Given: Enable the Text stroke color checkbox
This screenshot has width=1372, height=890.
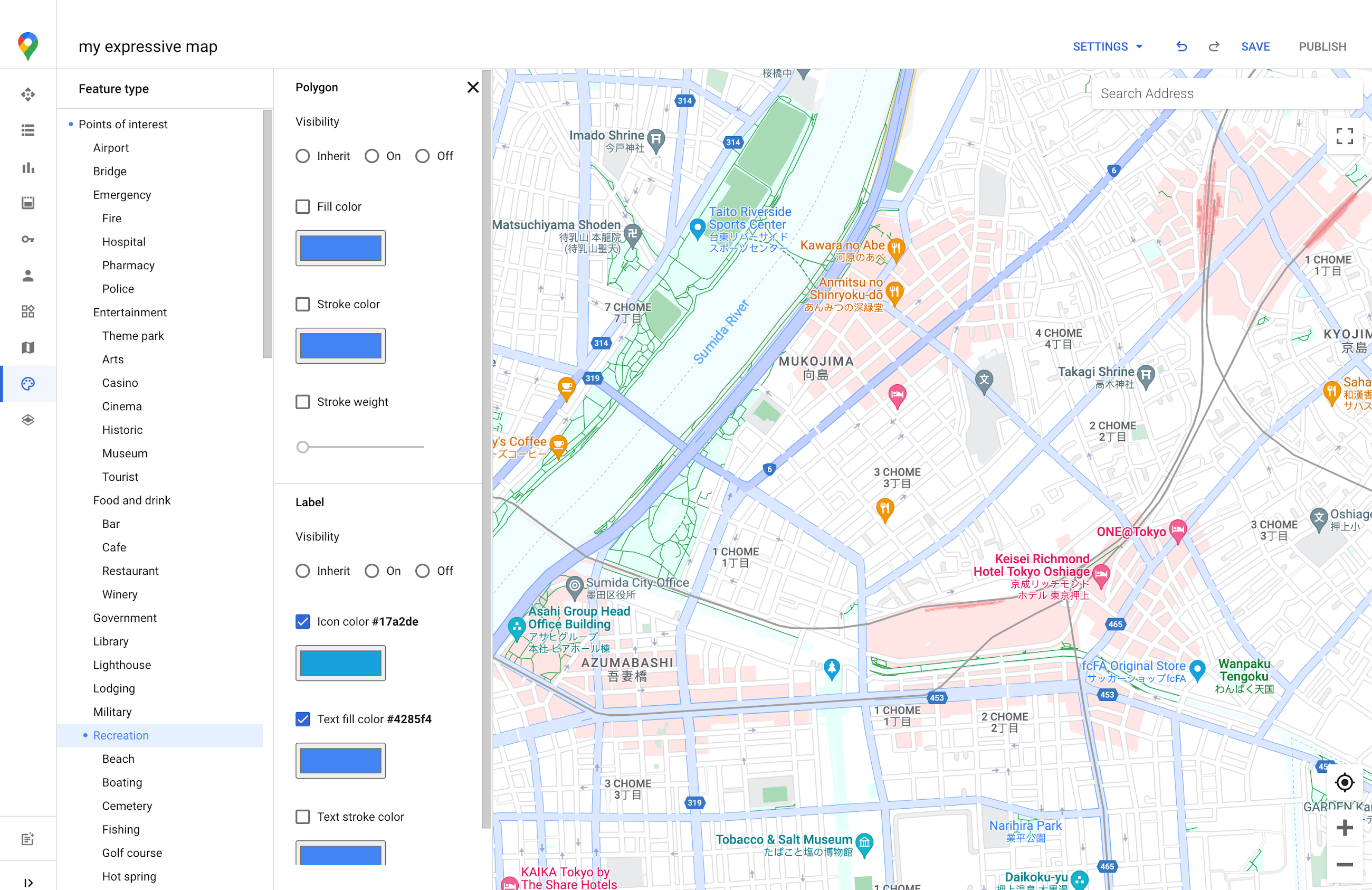Looking at the screenshot, I should coord(303,816).
